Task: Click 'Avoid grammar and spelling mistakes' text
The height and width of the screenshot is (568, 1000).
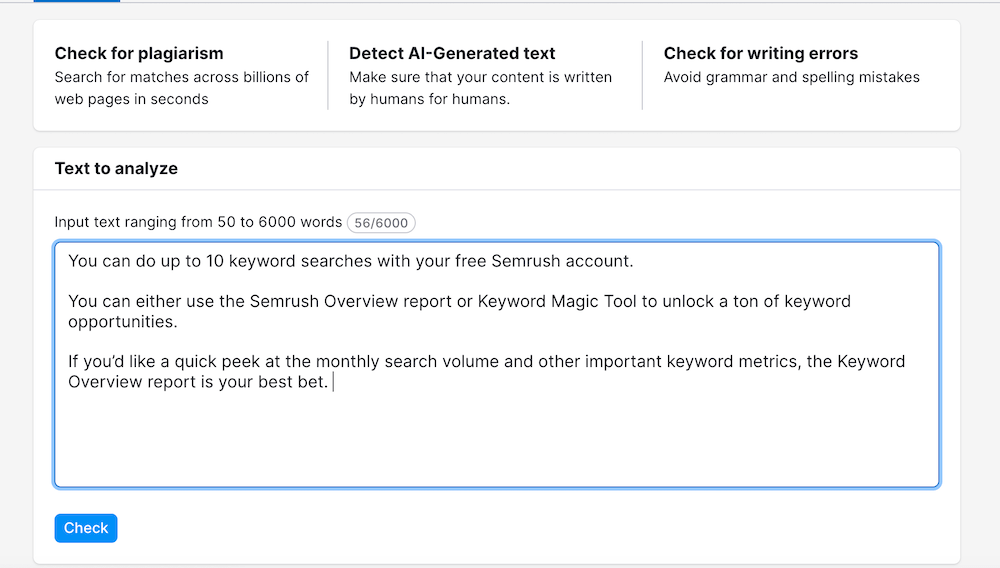Action: point(791,77)
